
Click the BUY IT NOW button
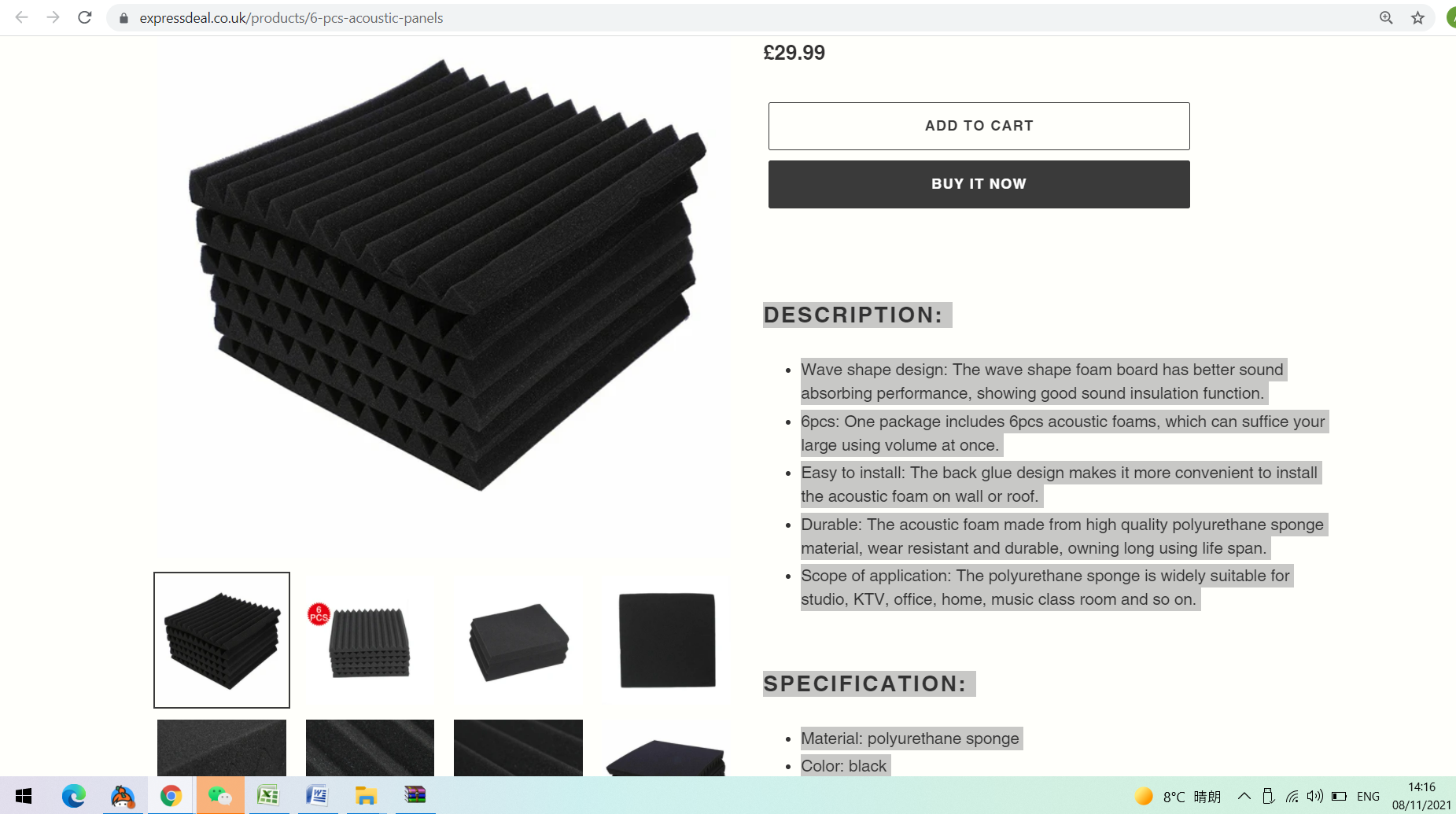pyautogui.click(x=979, y=184)
